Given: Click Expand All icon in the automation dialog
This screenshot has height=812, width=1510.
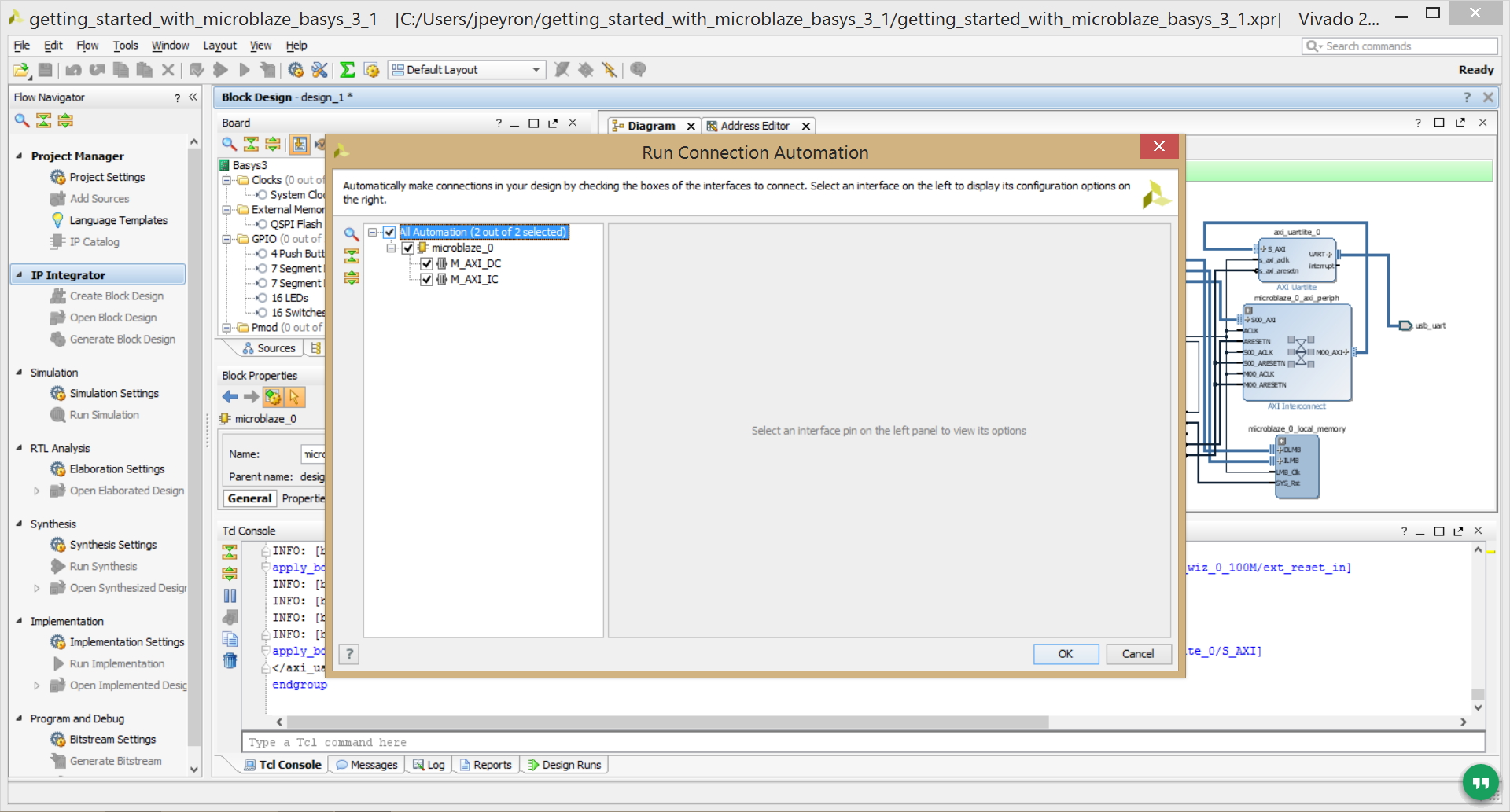Looking at the screenshot, I should (352, 277).
